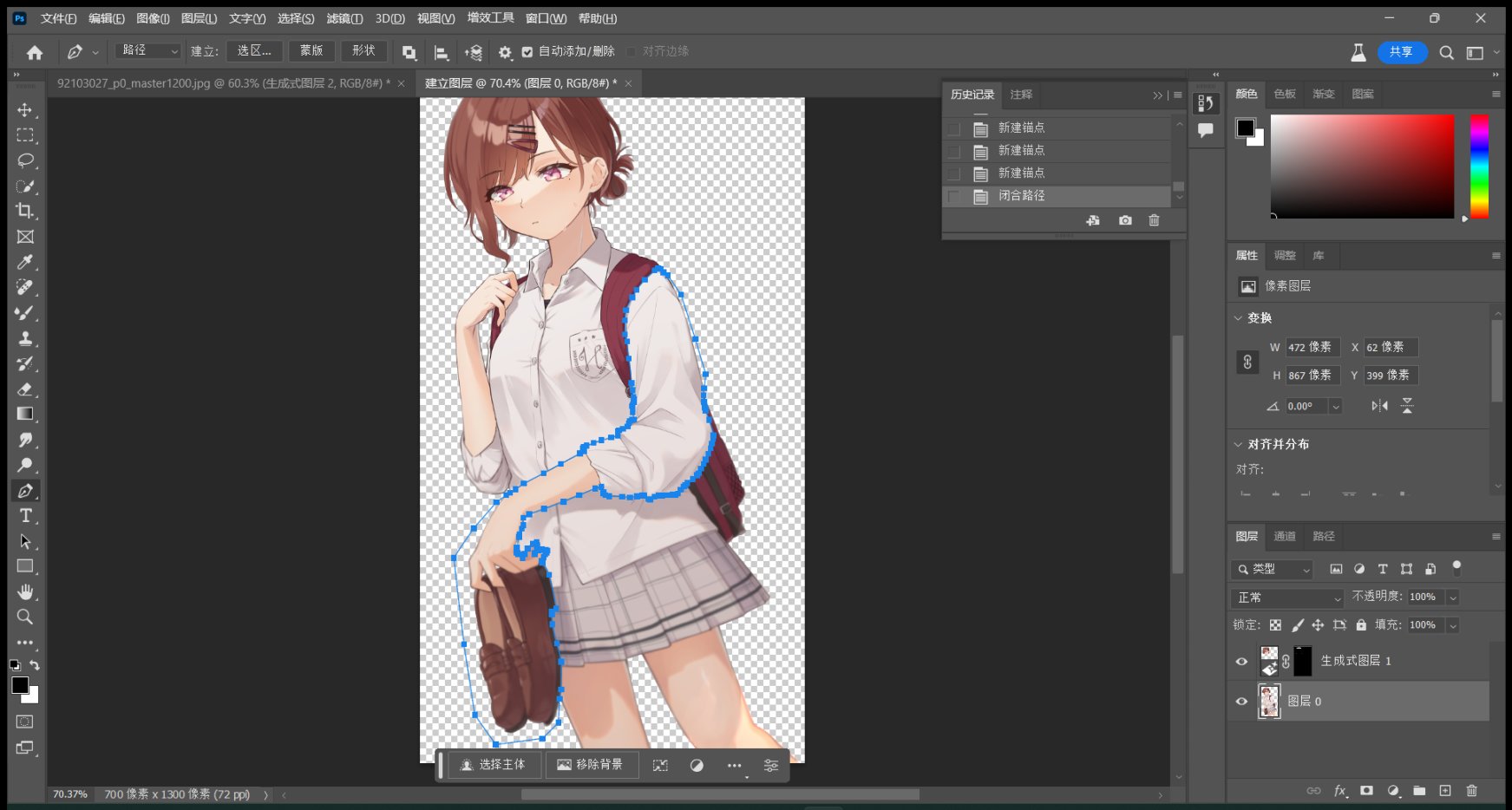Select the Horizontal Type tool
The height and width of the screenshot is (810, 1512).
[x=25, y=516]
